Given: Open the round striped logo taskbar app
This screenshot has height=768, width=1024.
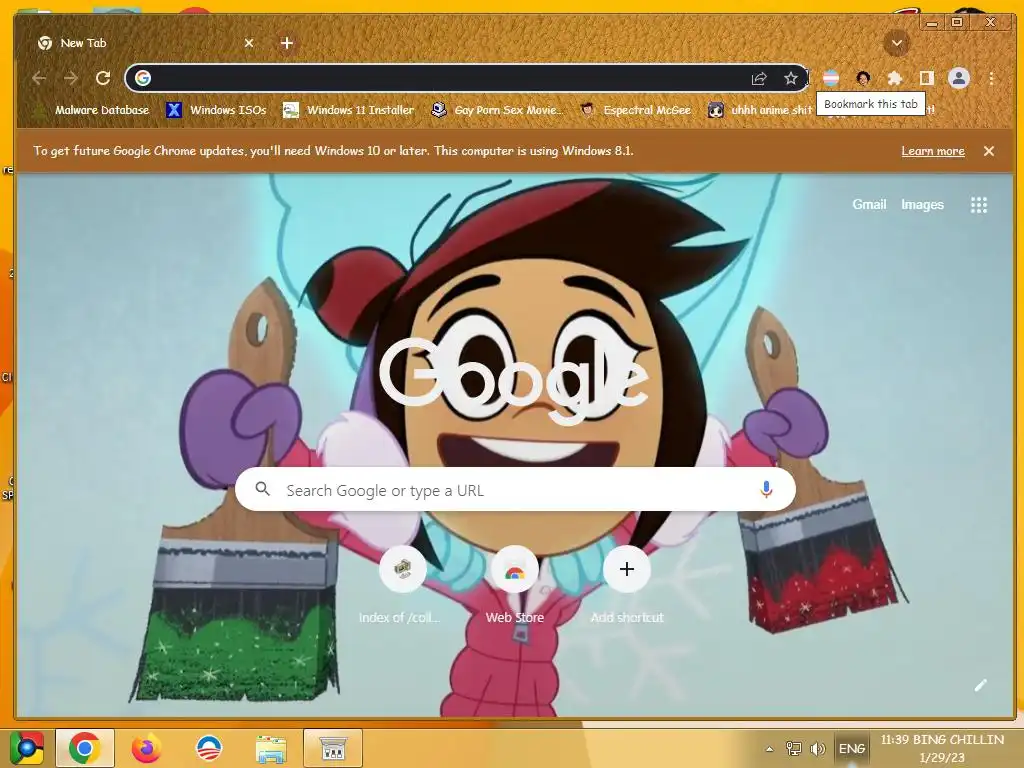Looking at the screenshot, I should (208, 748).
